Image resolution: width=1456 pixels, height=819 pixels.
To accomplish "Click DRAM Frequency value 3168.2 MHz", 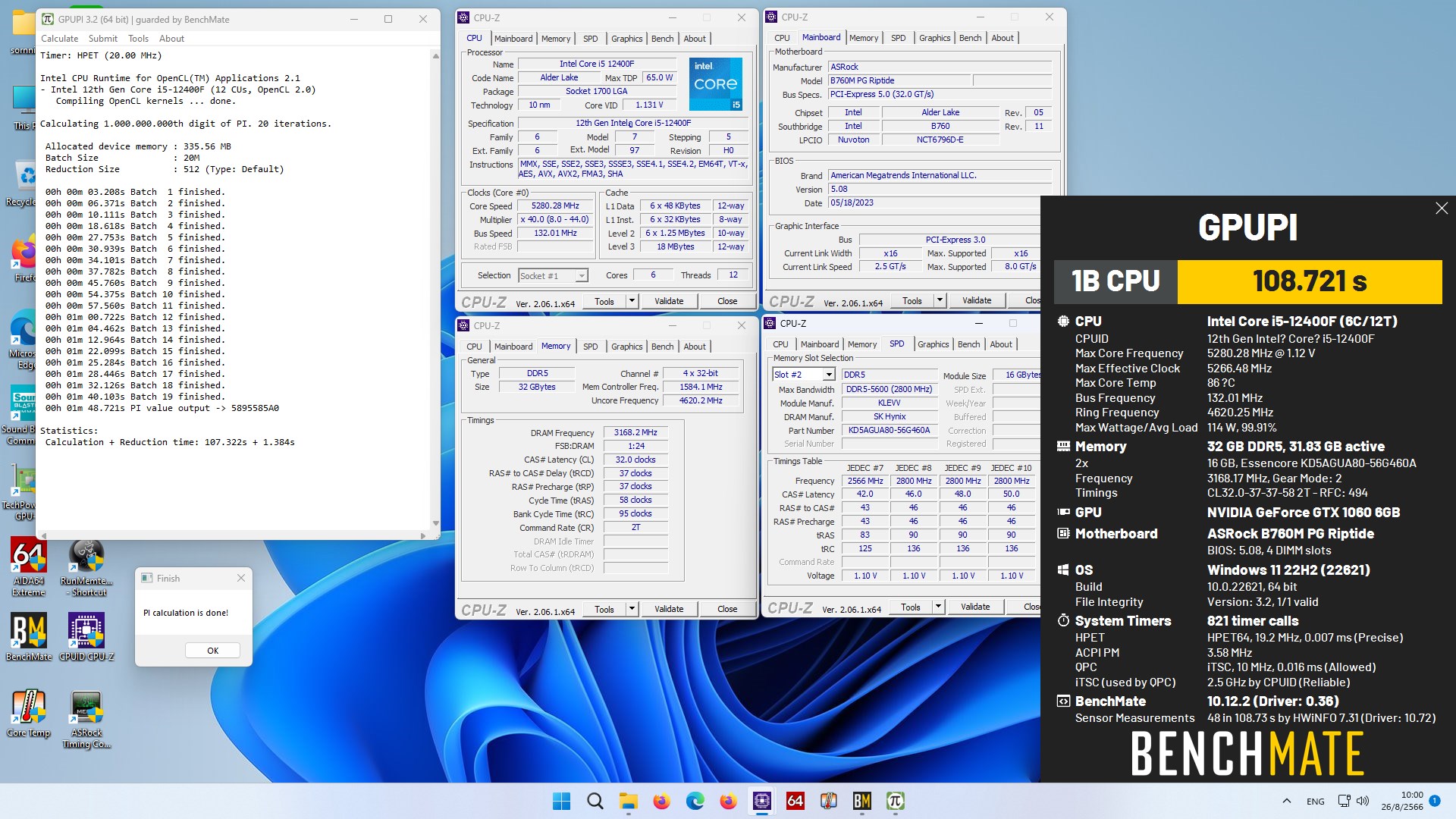I will 635,432.
